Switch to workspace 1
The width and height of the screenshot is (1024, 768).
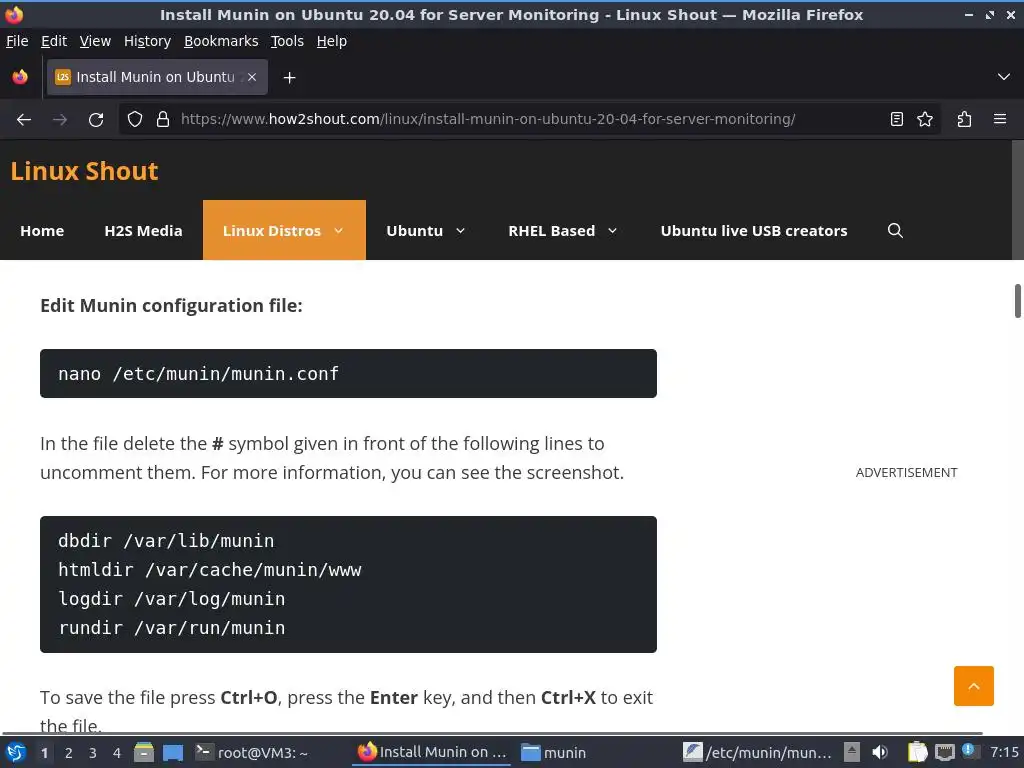[x=44, y=753]
